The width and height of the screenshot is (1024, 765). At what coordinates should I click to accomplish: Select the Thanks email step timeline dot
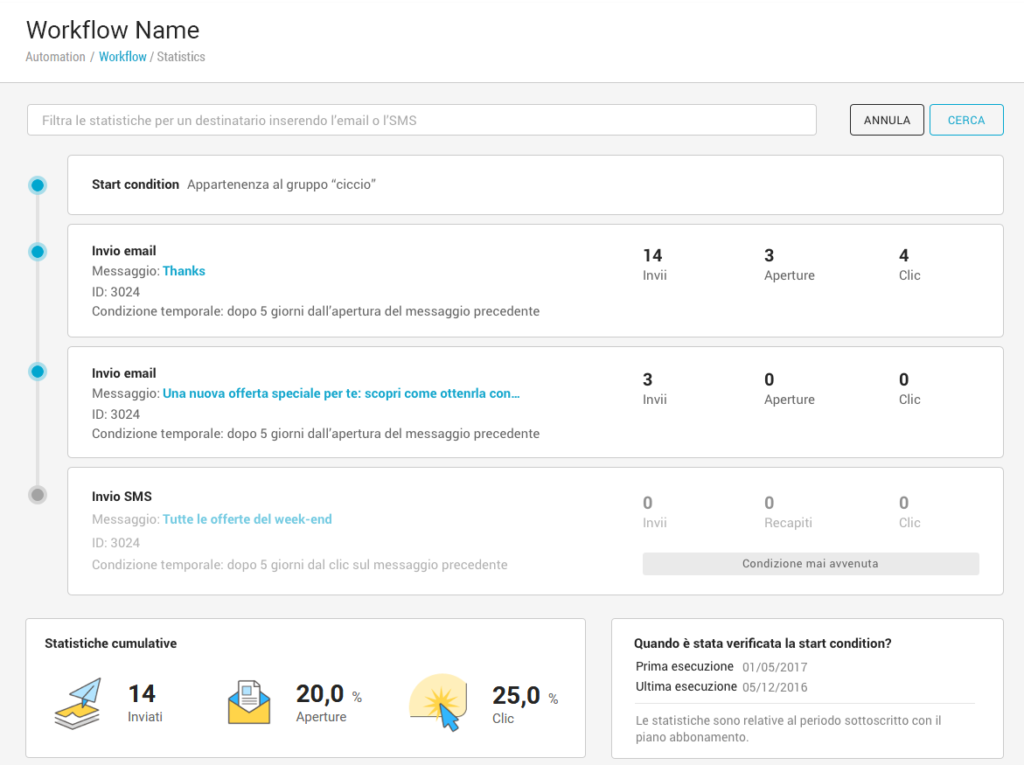(x=38, y=252)
